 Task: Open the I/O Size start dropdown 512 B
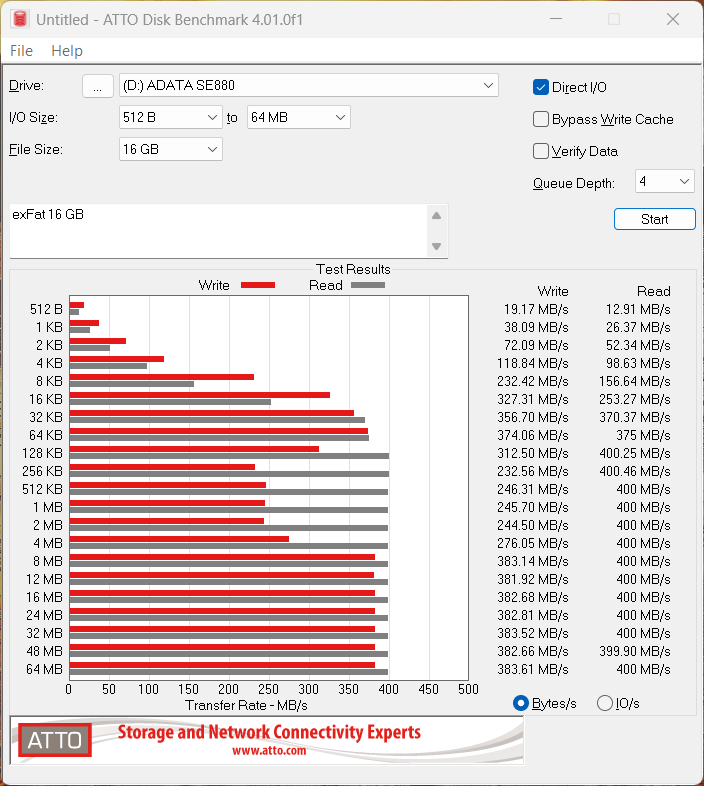coord(171,117)
